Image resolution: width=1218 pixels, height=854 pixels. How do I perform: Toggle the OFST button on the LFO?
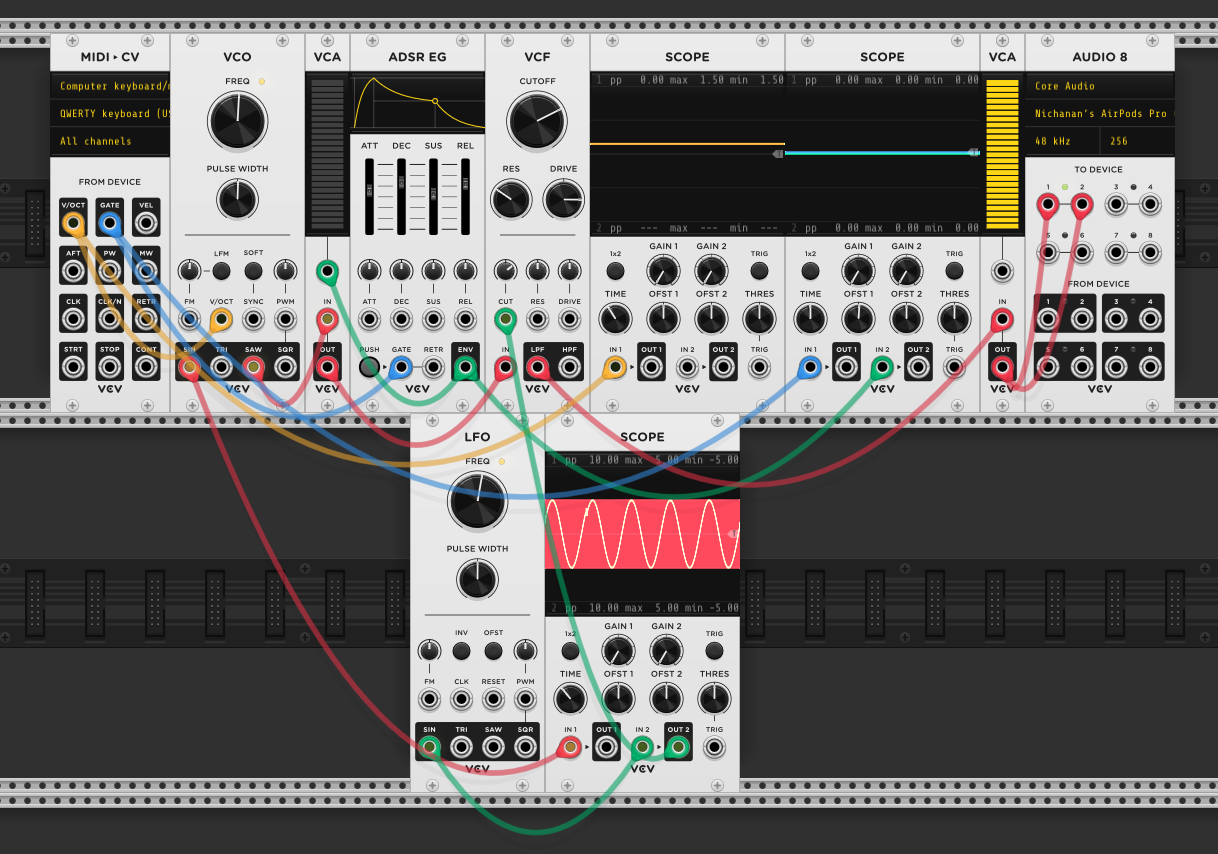(494, 650)
